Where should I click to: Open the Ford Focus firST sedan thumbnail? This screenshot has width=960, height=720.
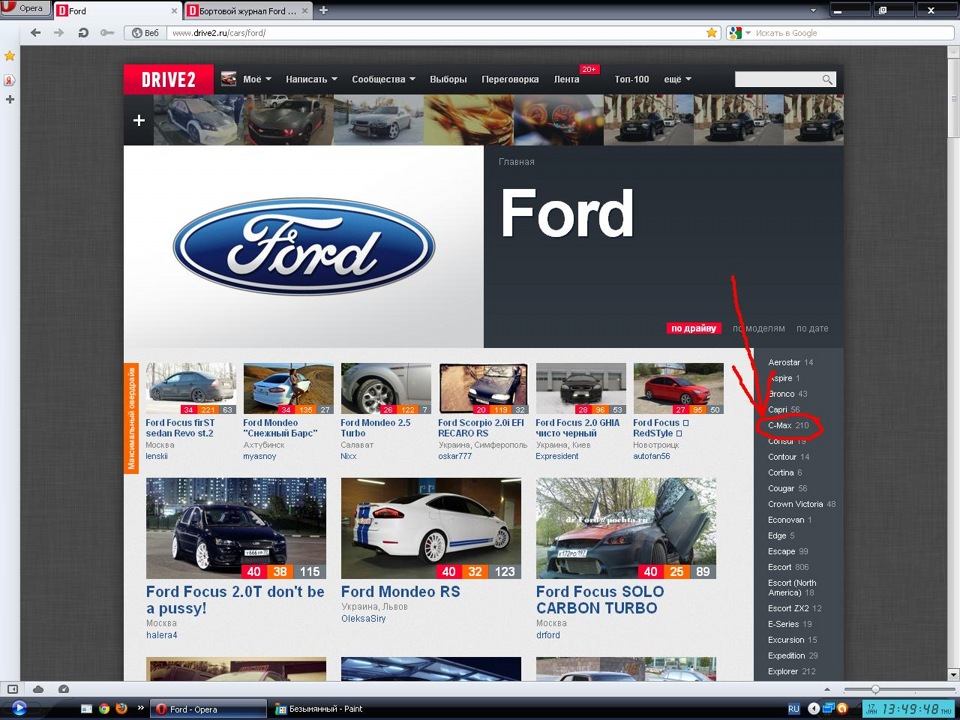click(x=190, y=388)
